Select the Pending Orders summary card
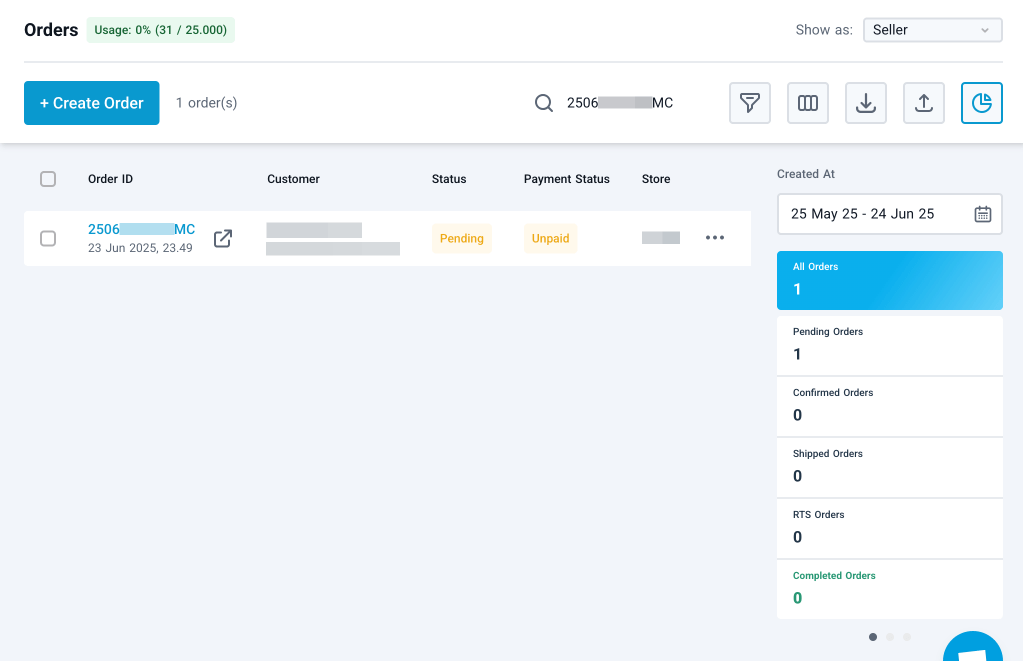The image size is (1023, 661). (889, 344)
